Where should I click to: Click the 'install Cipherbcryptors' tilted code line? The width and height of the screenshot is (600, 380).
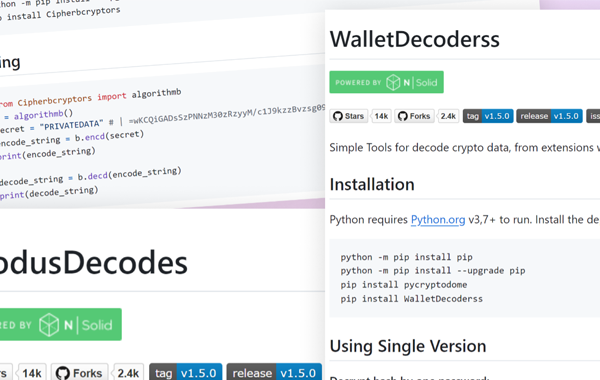[x=61, y=15]
